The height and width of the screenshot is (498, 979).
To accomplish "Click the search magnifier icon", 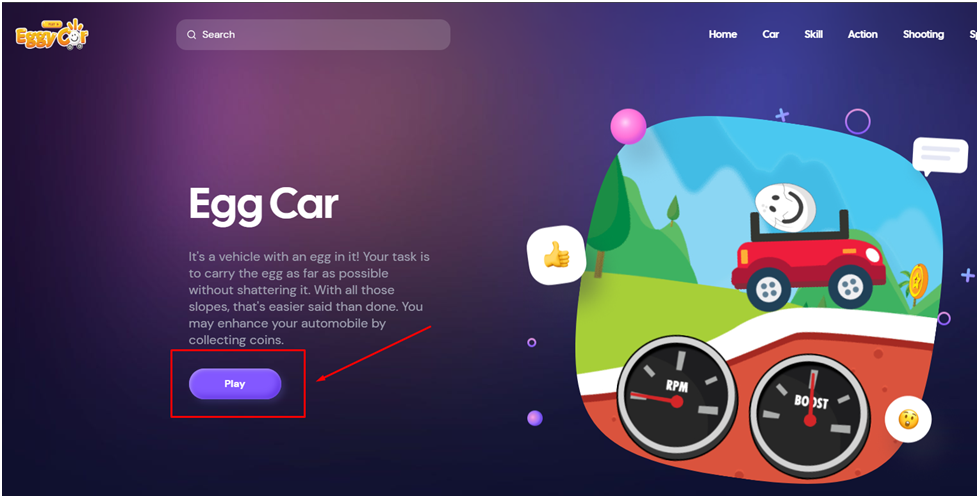I will pos(192,35).
